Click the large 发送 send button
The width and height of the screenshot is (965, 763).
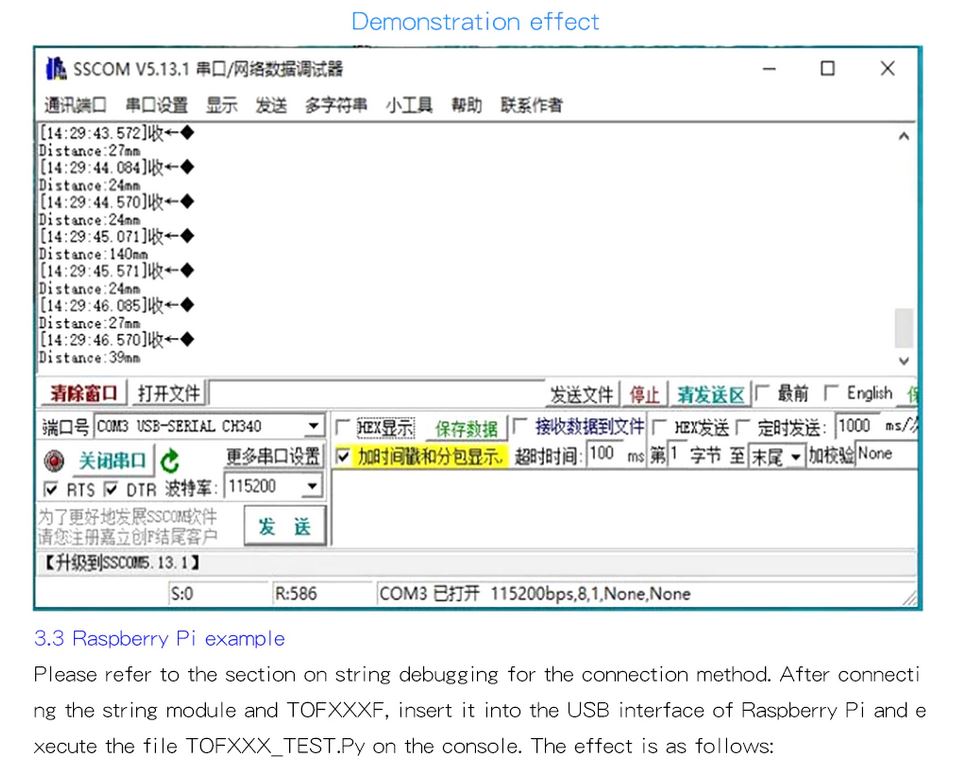point(284,526)
